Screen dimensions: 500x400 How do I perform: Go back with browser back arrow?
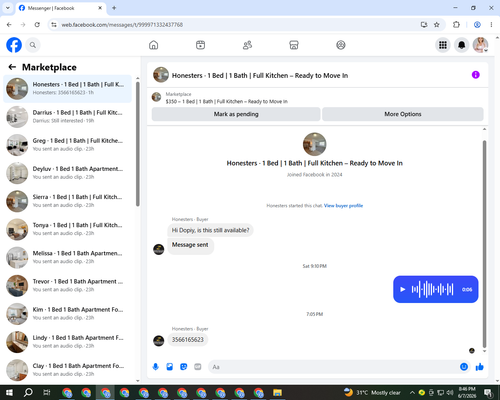(x=9, y=25)
